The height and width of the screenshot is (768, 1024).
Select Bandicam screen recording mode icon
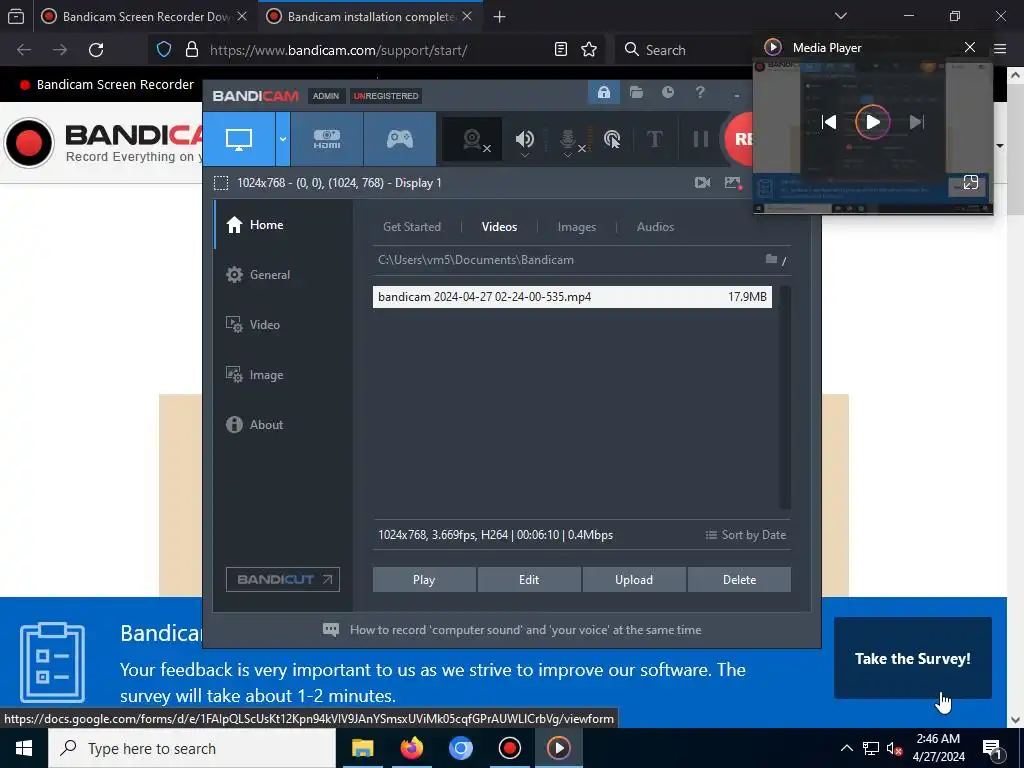tap(239, 139)
